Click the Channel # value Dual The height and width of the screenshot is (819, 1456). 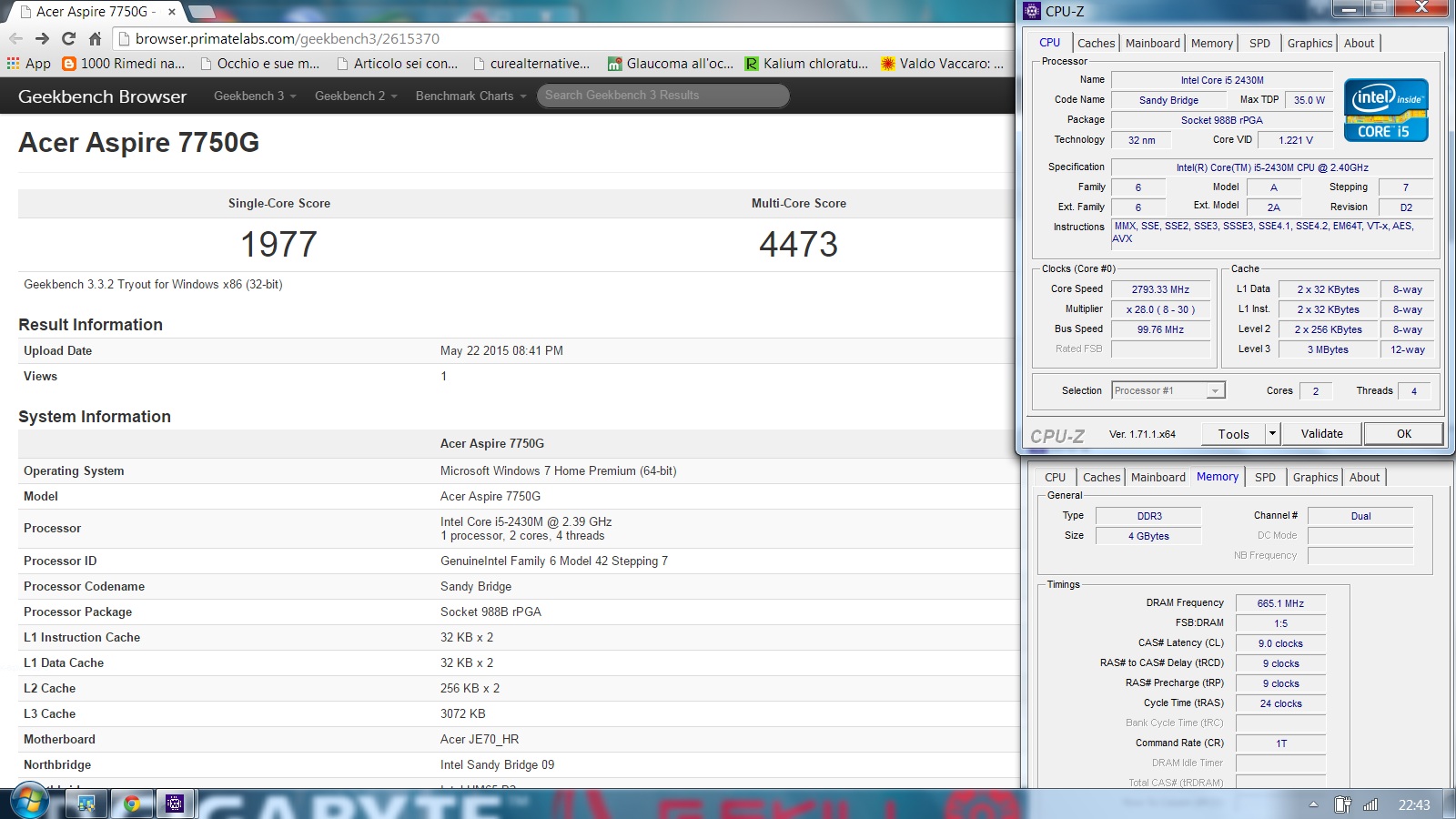1360,516
